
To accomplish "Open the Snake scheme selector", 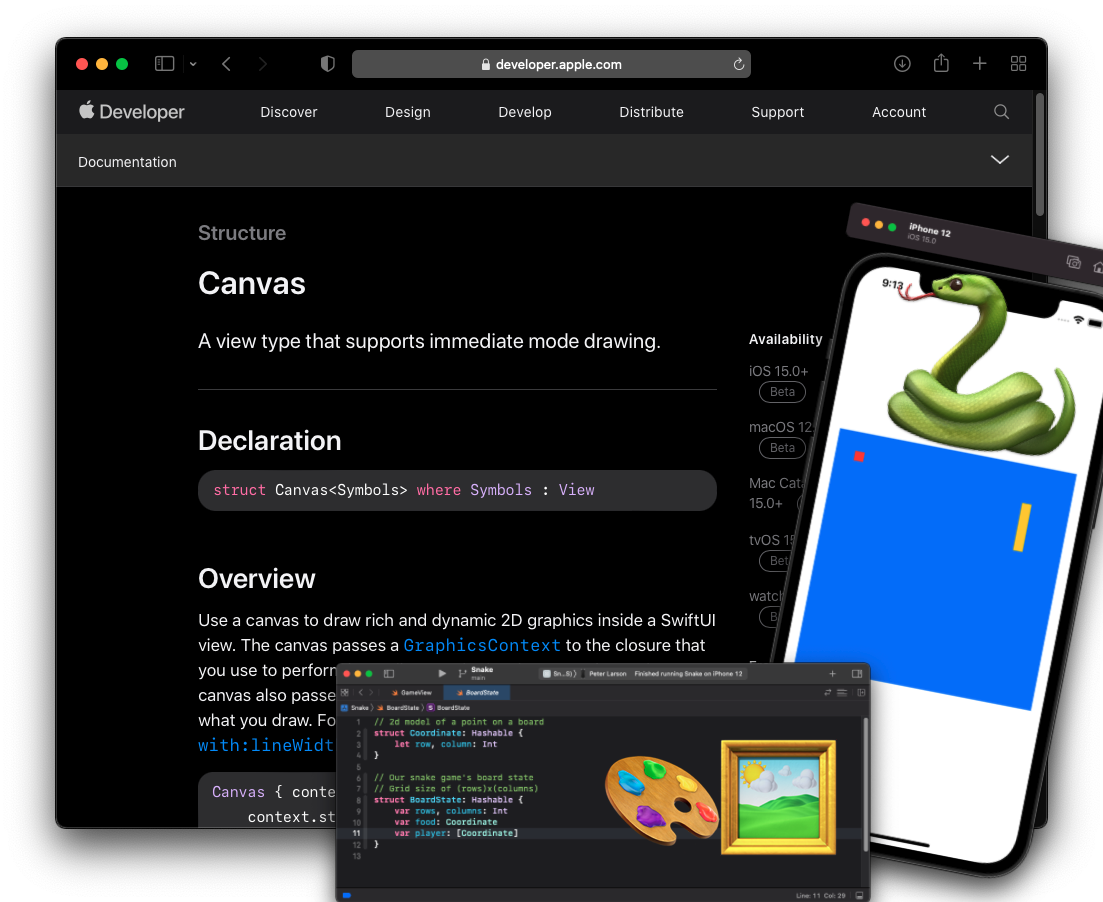I will coord(481,674).
